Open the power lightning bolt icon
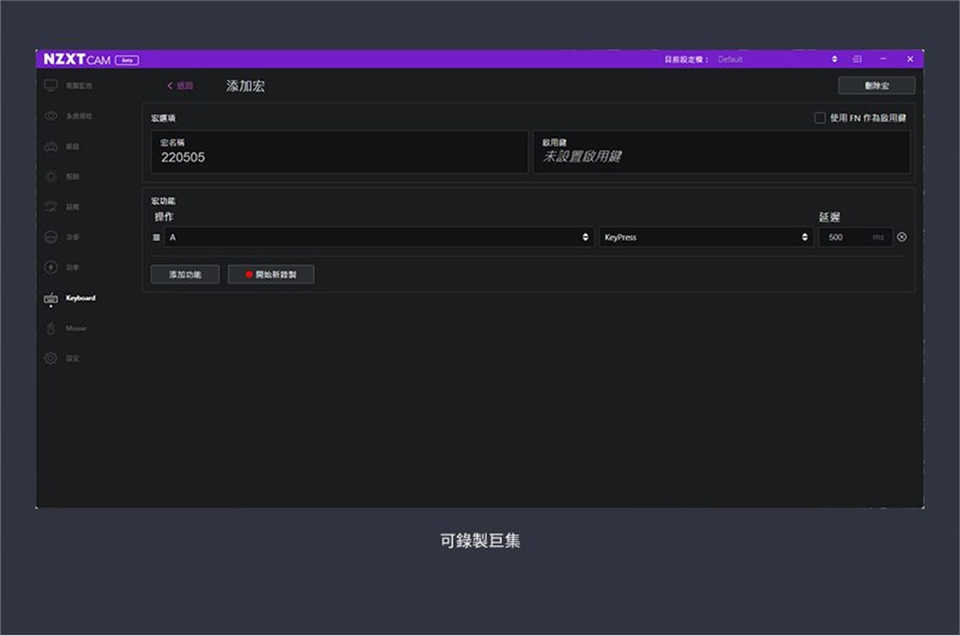The height and width of the screenshot is (636, 960). [51, 267]
